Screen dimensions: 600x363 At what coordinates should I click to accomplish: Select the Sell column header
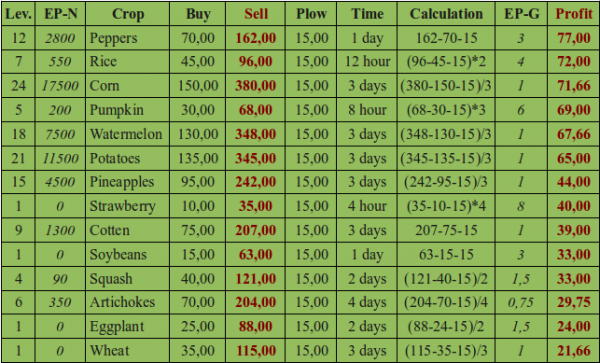pyautogui.click(x=256, y=14)
